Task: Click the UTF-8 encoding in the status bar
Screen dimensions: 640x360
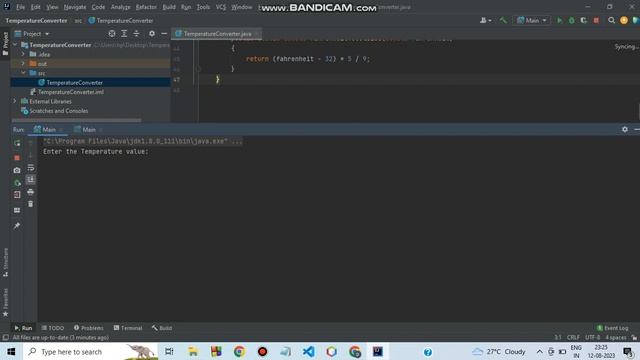Action: (592, 338)
